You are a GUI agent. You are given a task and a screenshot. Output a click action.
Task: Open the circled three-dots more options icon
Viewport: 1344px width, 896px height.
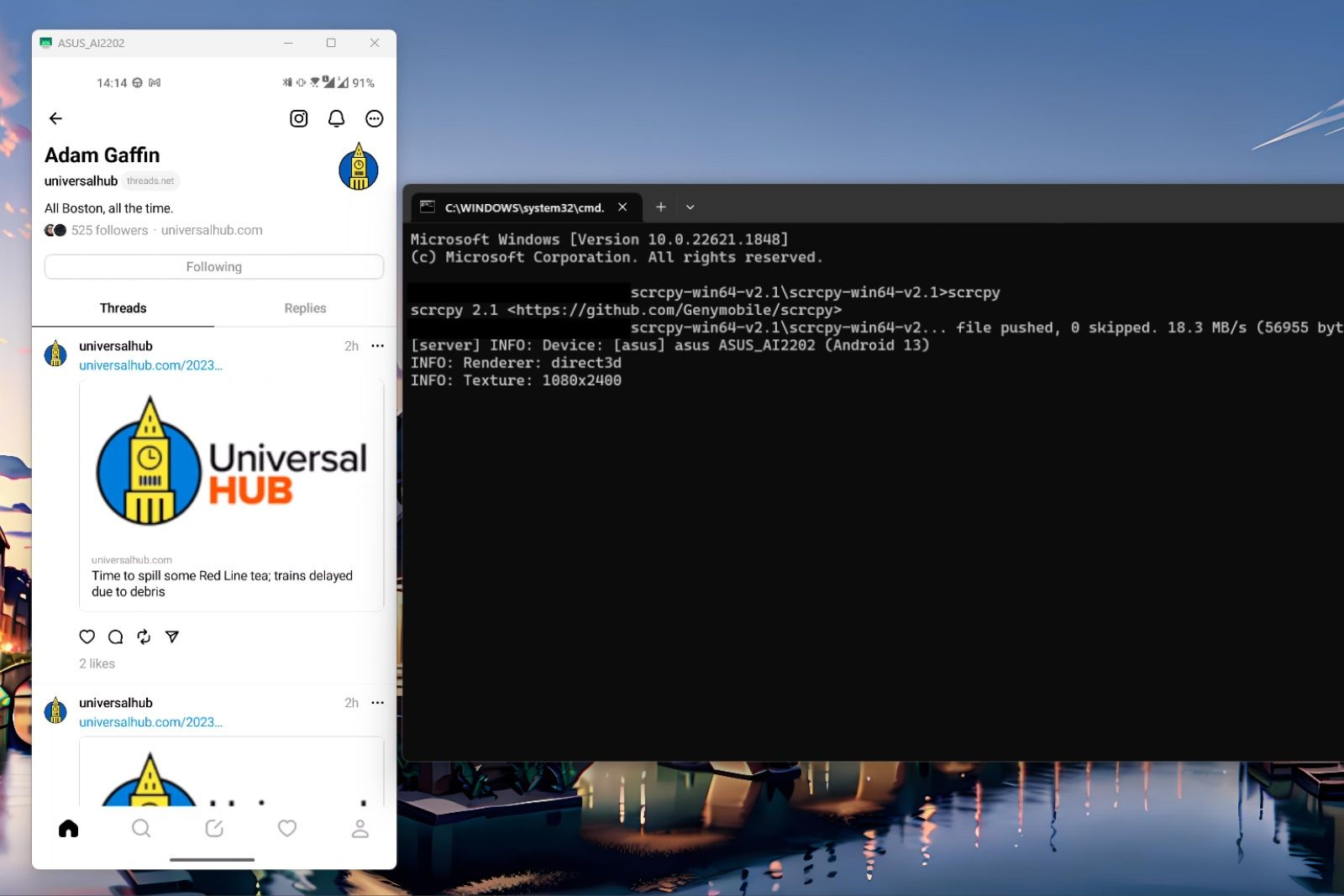click(374, 118)
